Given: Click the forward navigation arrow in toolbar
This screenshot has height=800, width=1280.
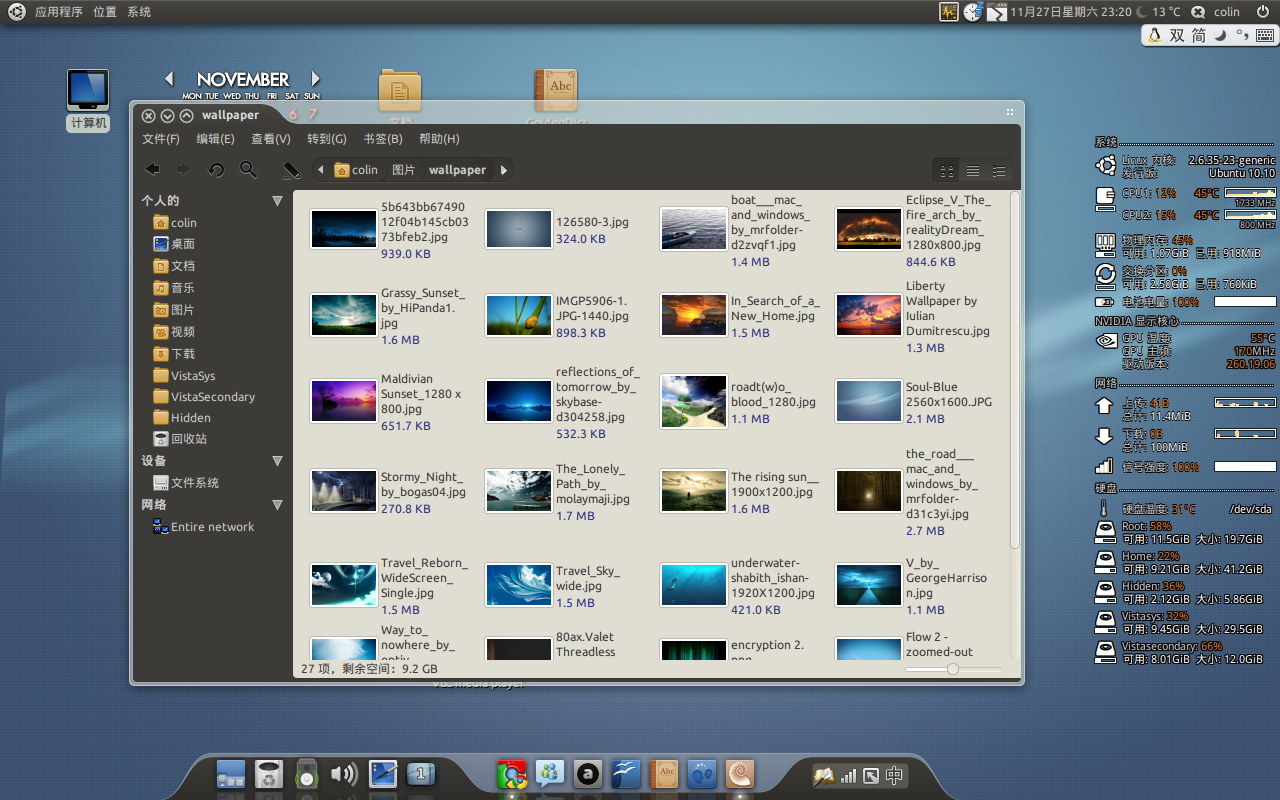Looking at the screenshot, I should tap(183, 170).
